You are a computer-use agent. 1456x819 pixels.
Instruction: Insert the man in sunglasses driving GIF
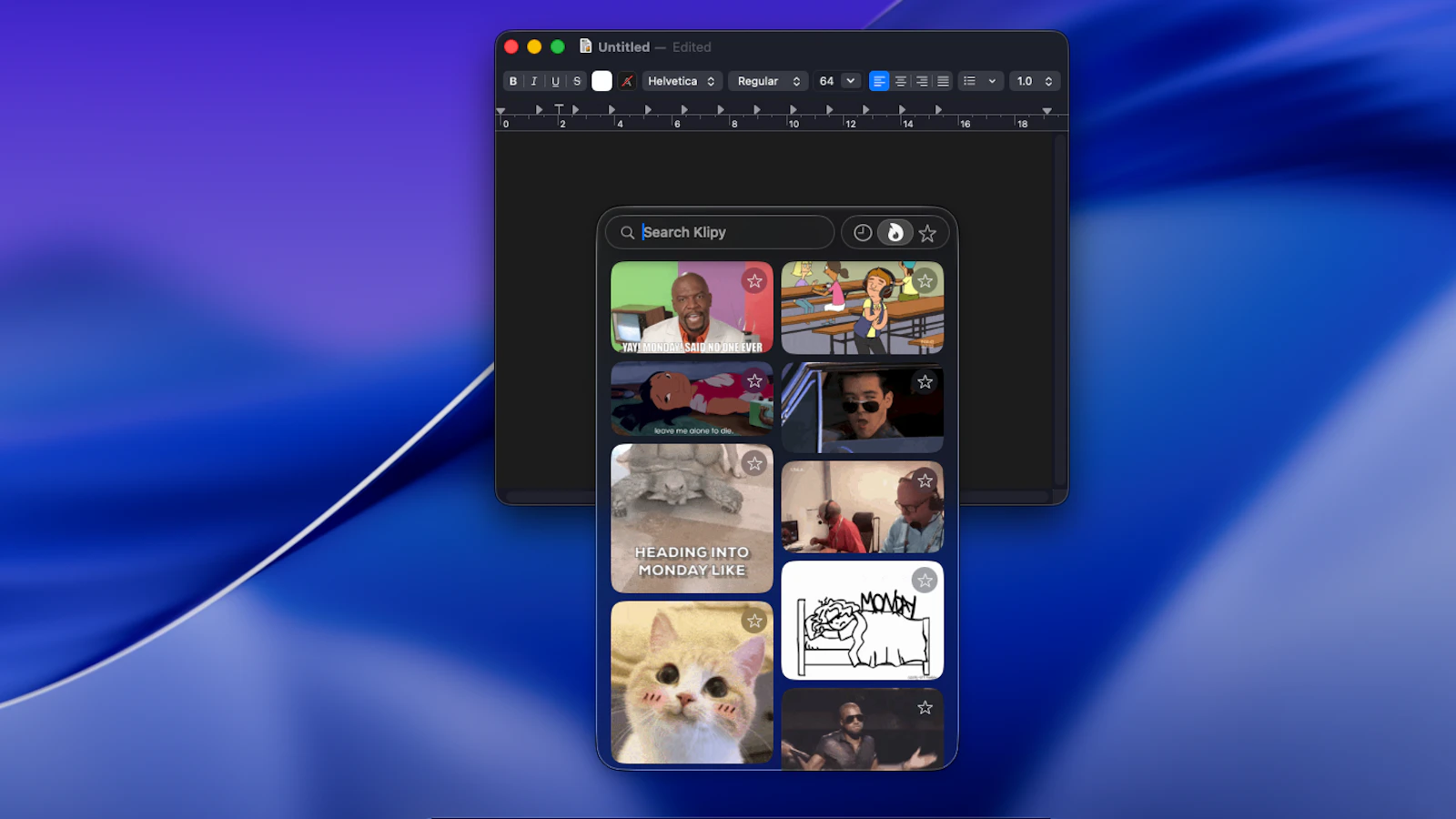click(862, 408)
